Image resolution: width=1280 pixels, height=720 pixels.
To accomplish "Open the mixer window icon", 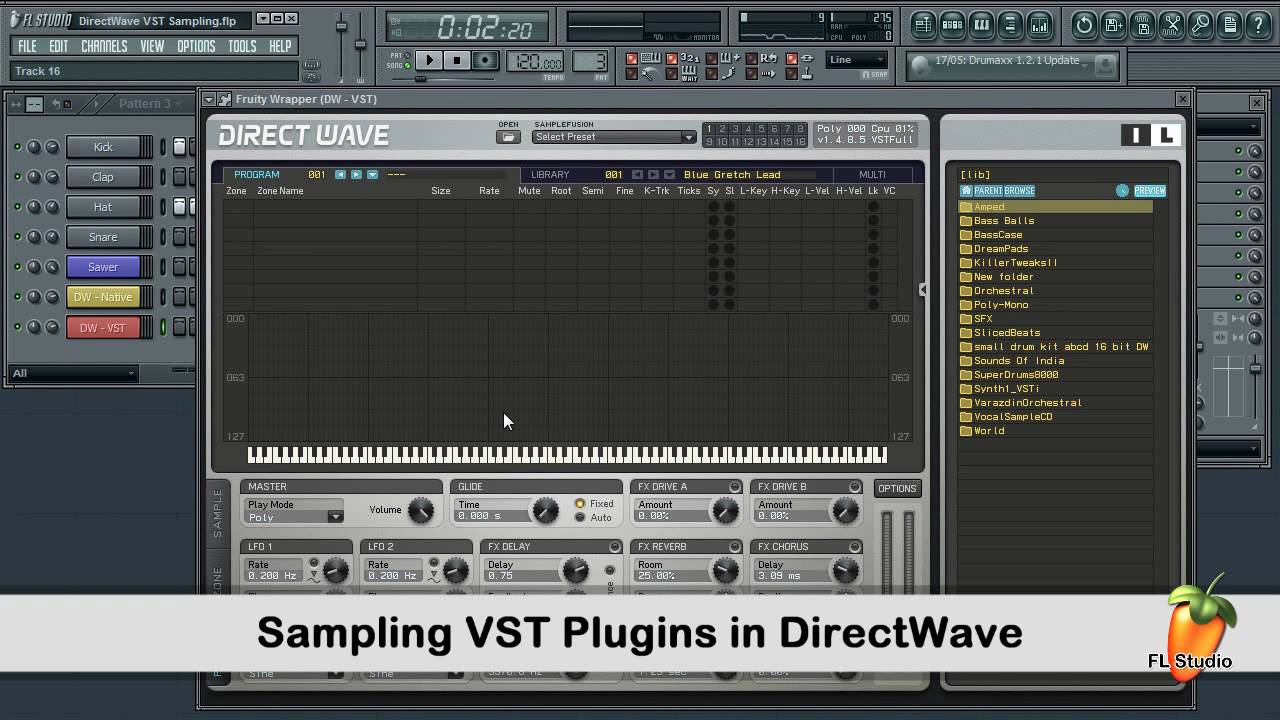I will point(1039,25).
